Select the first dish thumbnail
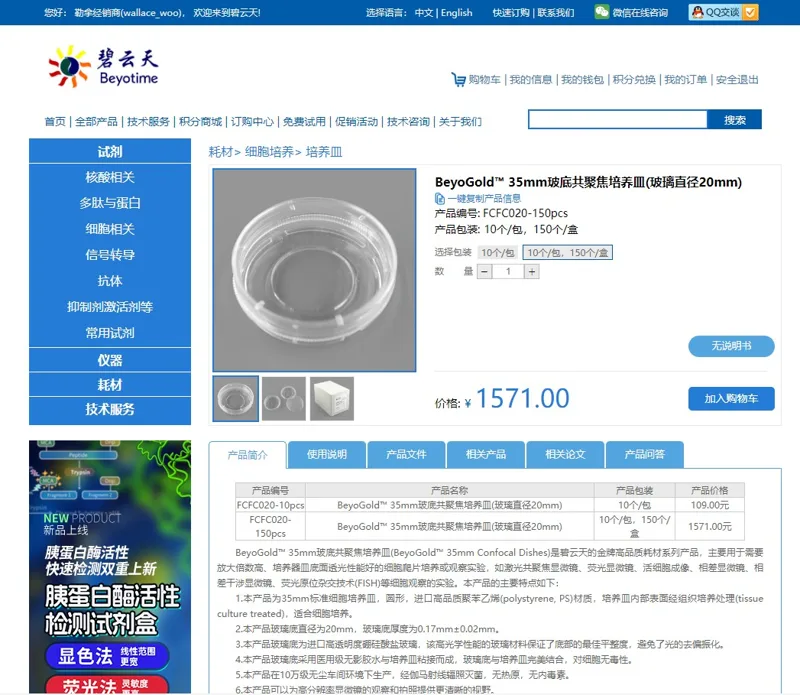The width and height of the screenshot is (800, 695). [236, 399]
